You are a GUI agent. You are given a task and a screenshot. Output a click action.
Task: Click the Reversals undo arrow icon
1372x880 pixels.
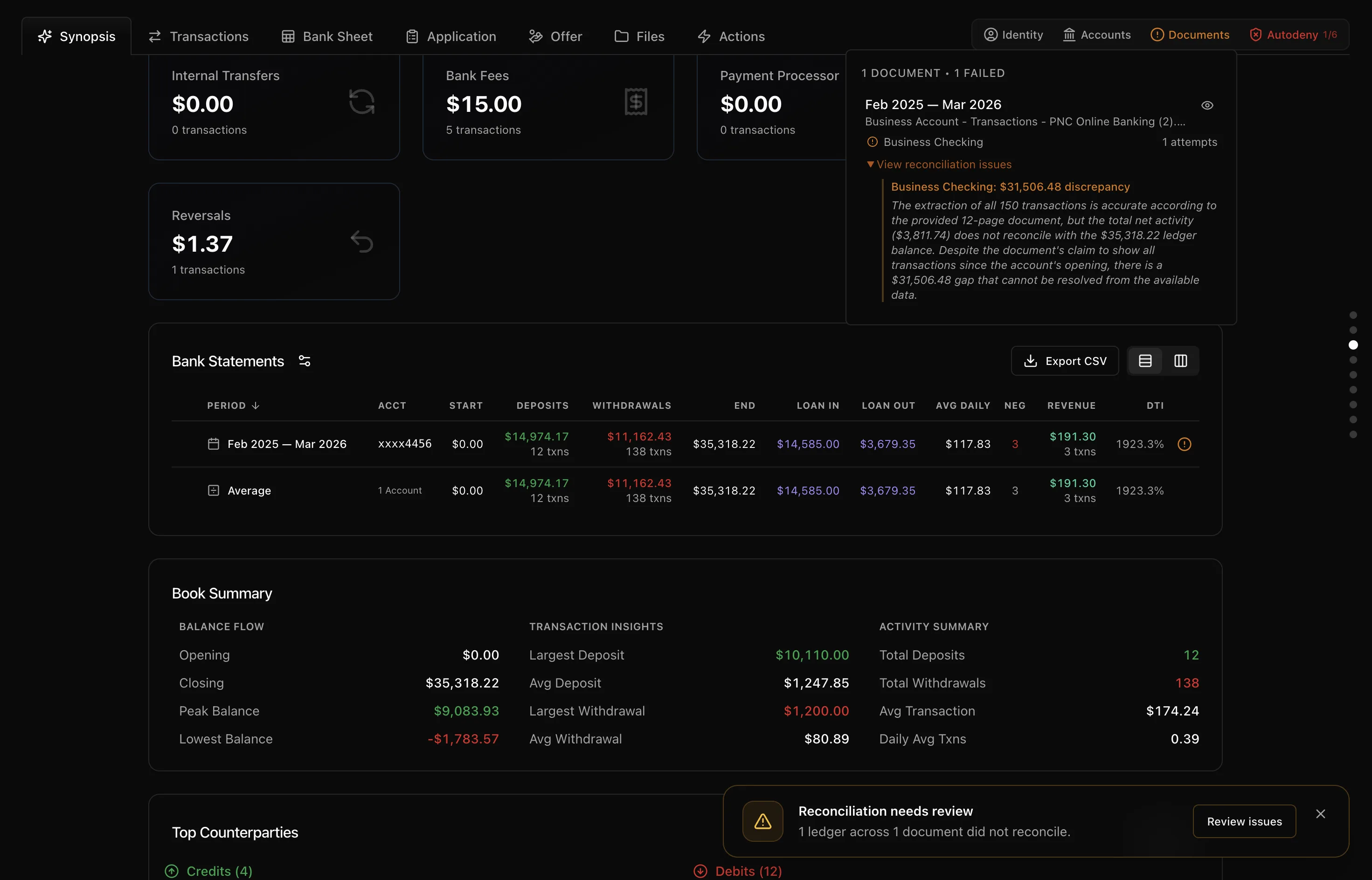pos(362,242)
